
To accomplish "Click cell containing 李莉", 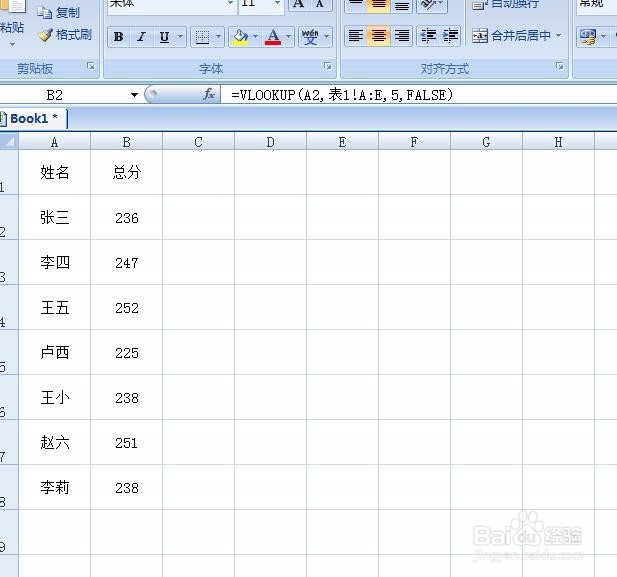I will click(55, 488).
